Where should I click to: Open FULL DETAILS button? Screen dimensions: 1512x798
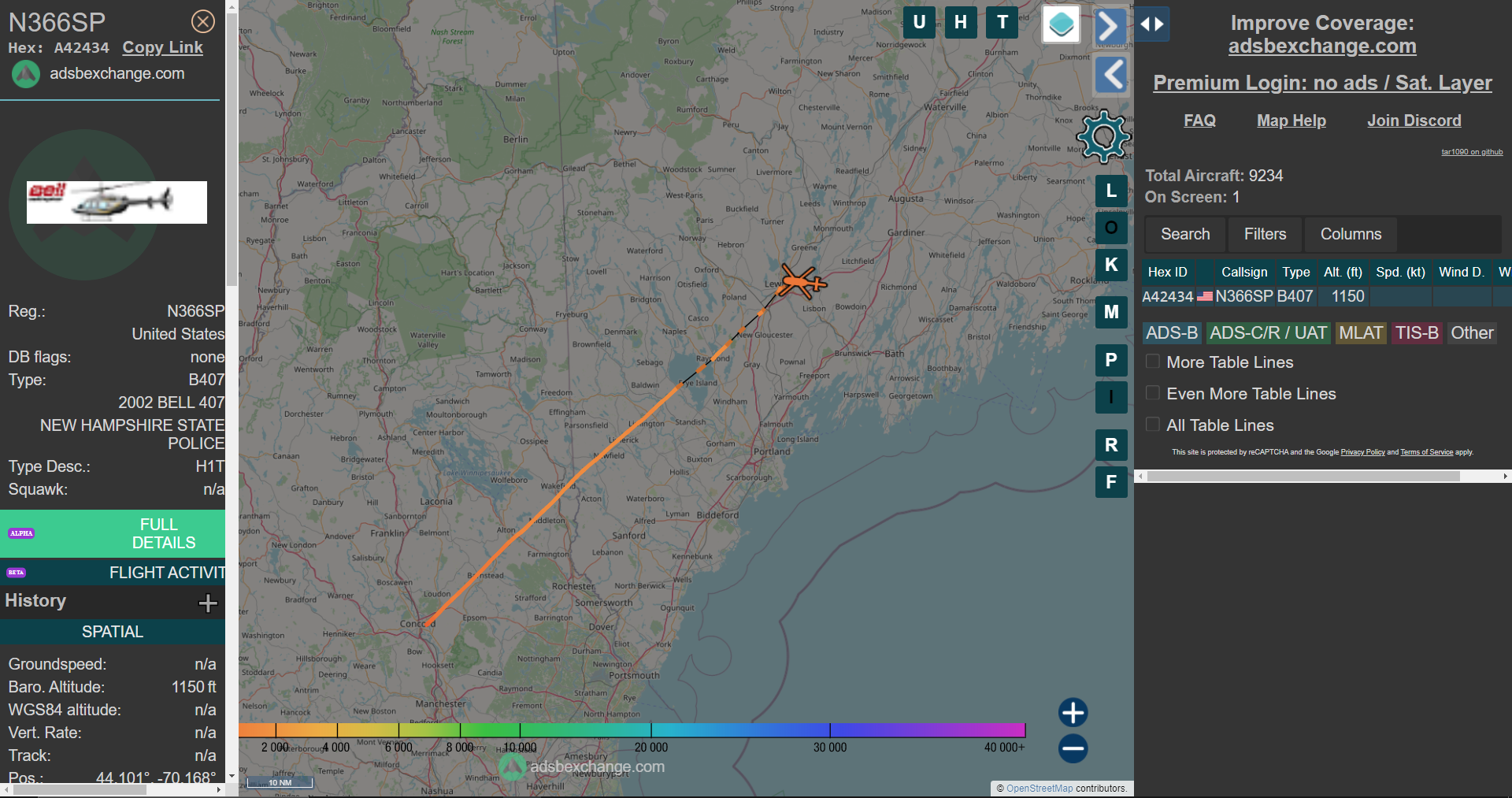coord(113,533)
